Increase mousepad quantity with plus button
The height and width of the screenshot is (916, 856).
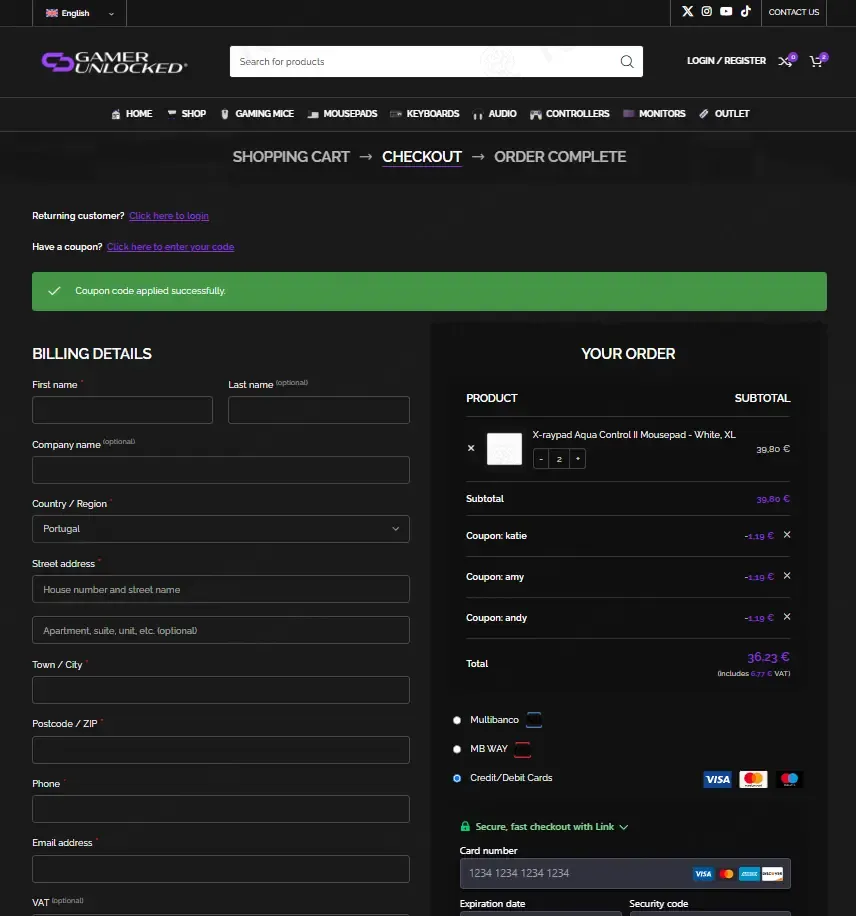(578, 459)
